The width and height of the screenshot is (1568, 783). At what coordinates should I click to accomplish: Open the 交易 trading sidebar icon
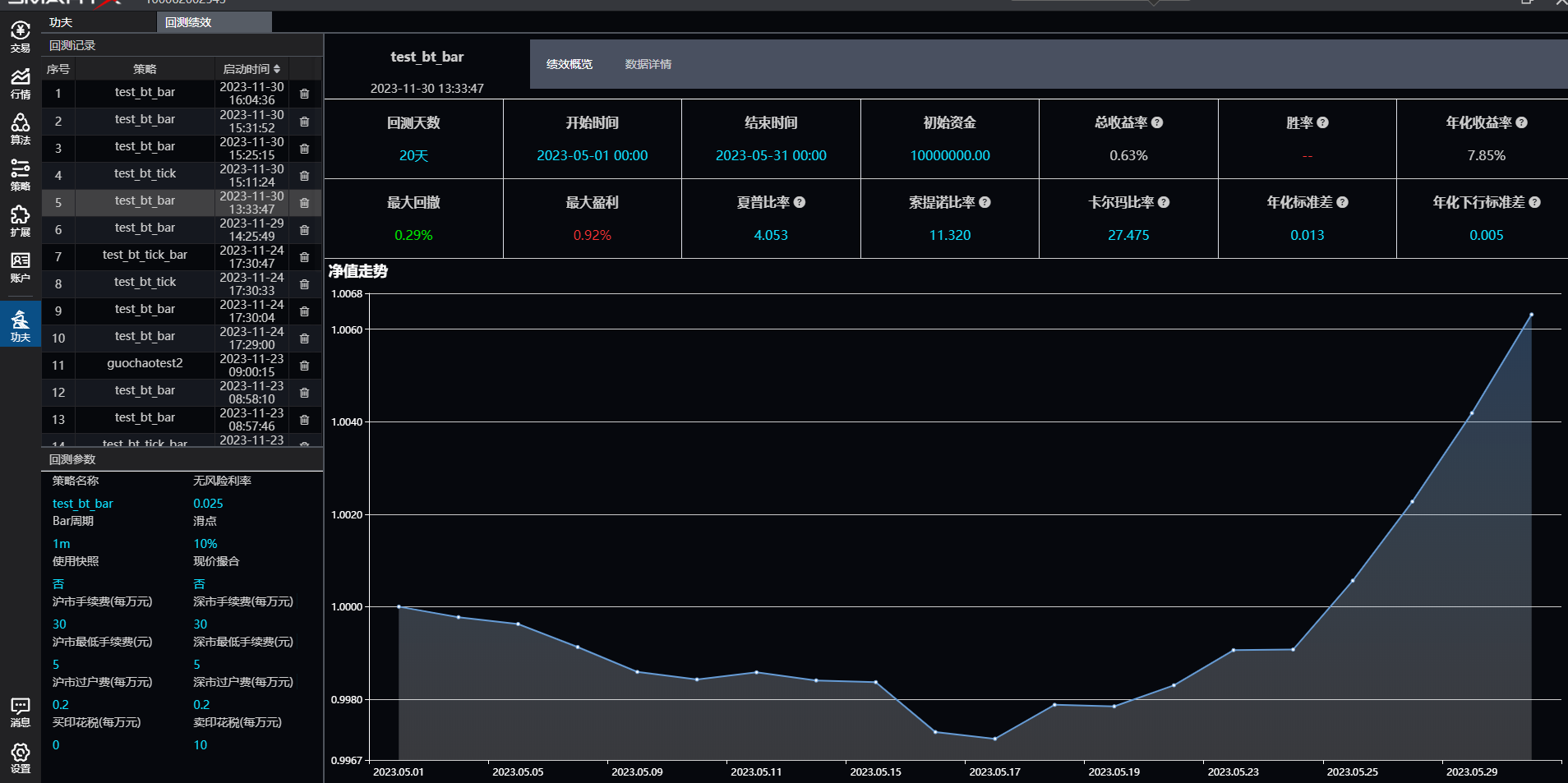click(x=20, y=37)
